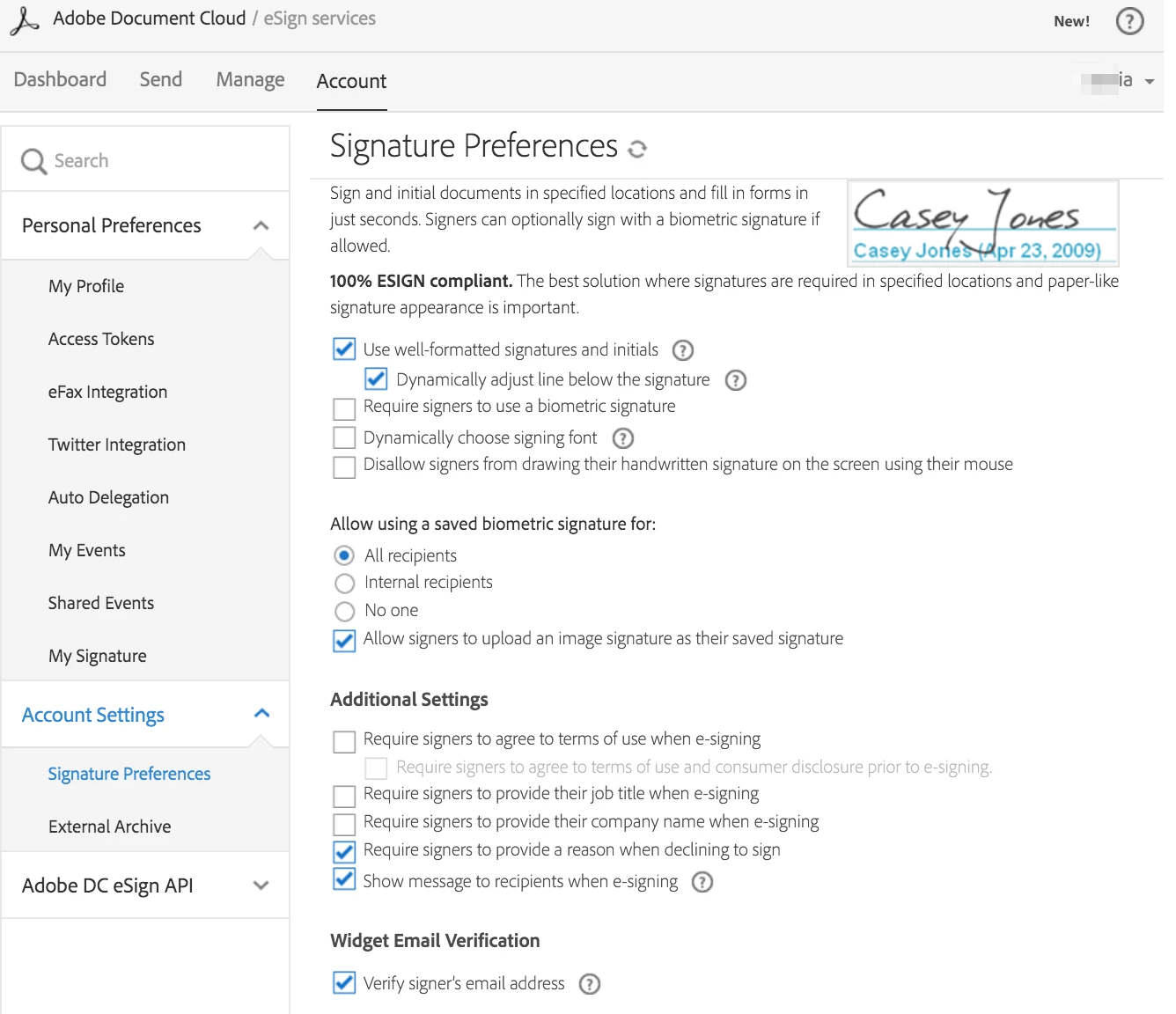This screenshot has width=1176, height=1014.
Task: Open help icon for well-formatted signatures
Action: (683, 350)
